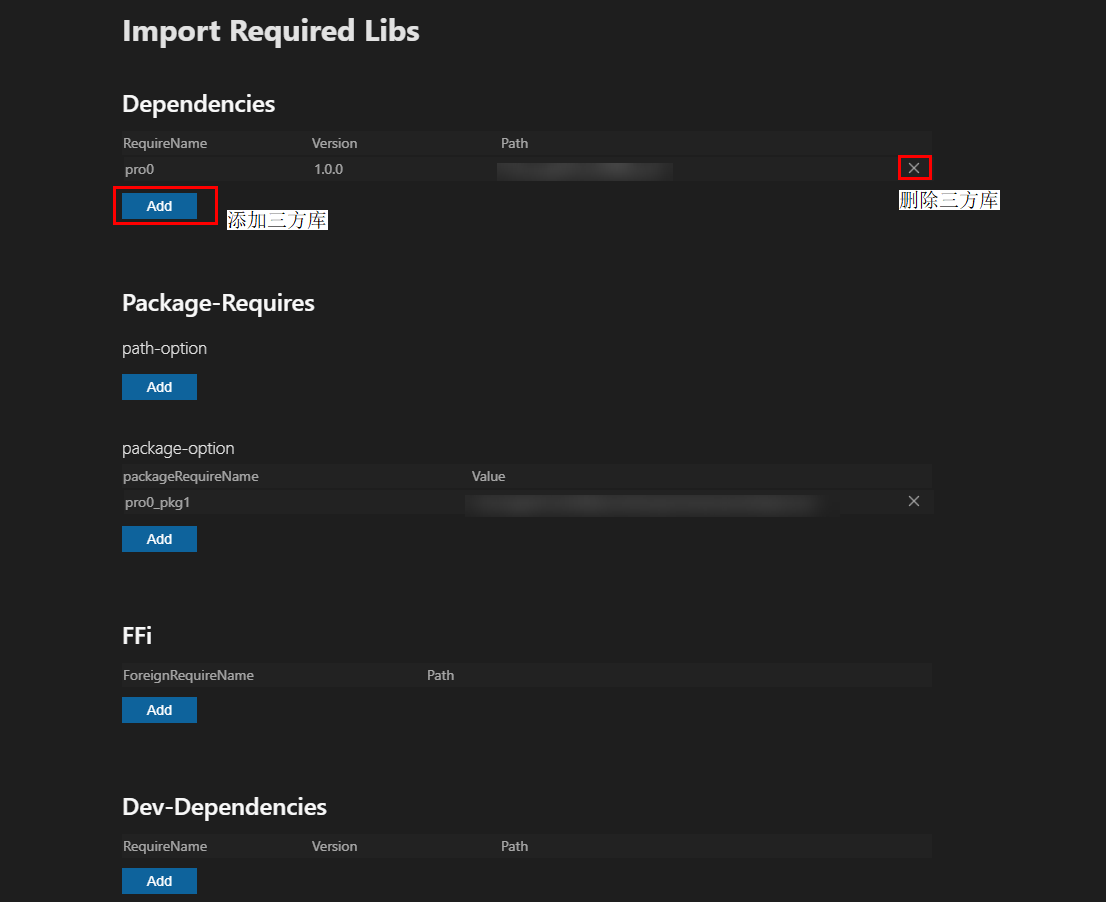The height and width of the screenshot is (902, 1106).
Task: Click Add under Dependencies table
Action: (160, 206)
